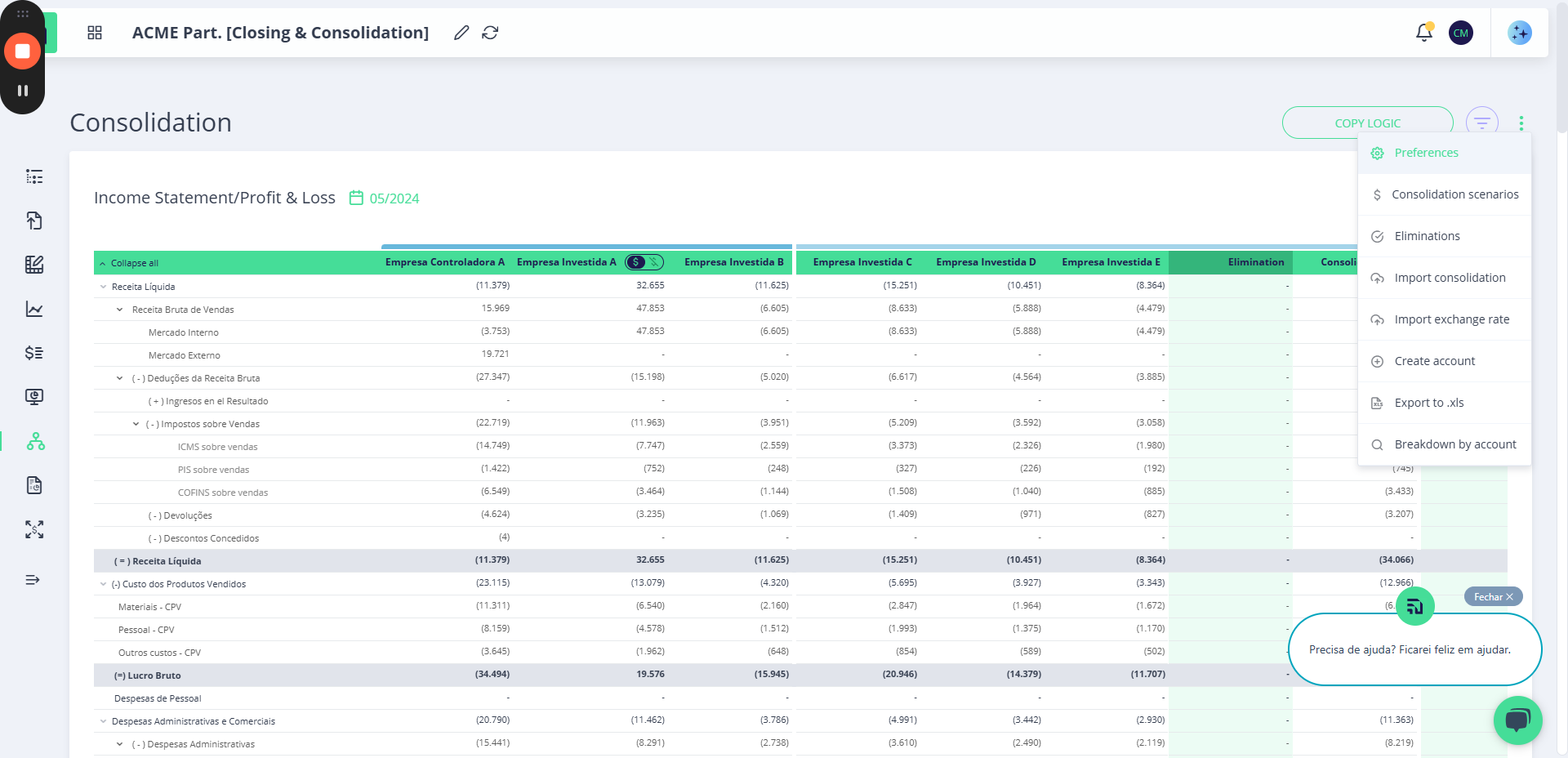This screenshot has height=758, width=1568.
Task: Collapse the Impostos sobre Vendas row
Action: coord(136,424)
